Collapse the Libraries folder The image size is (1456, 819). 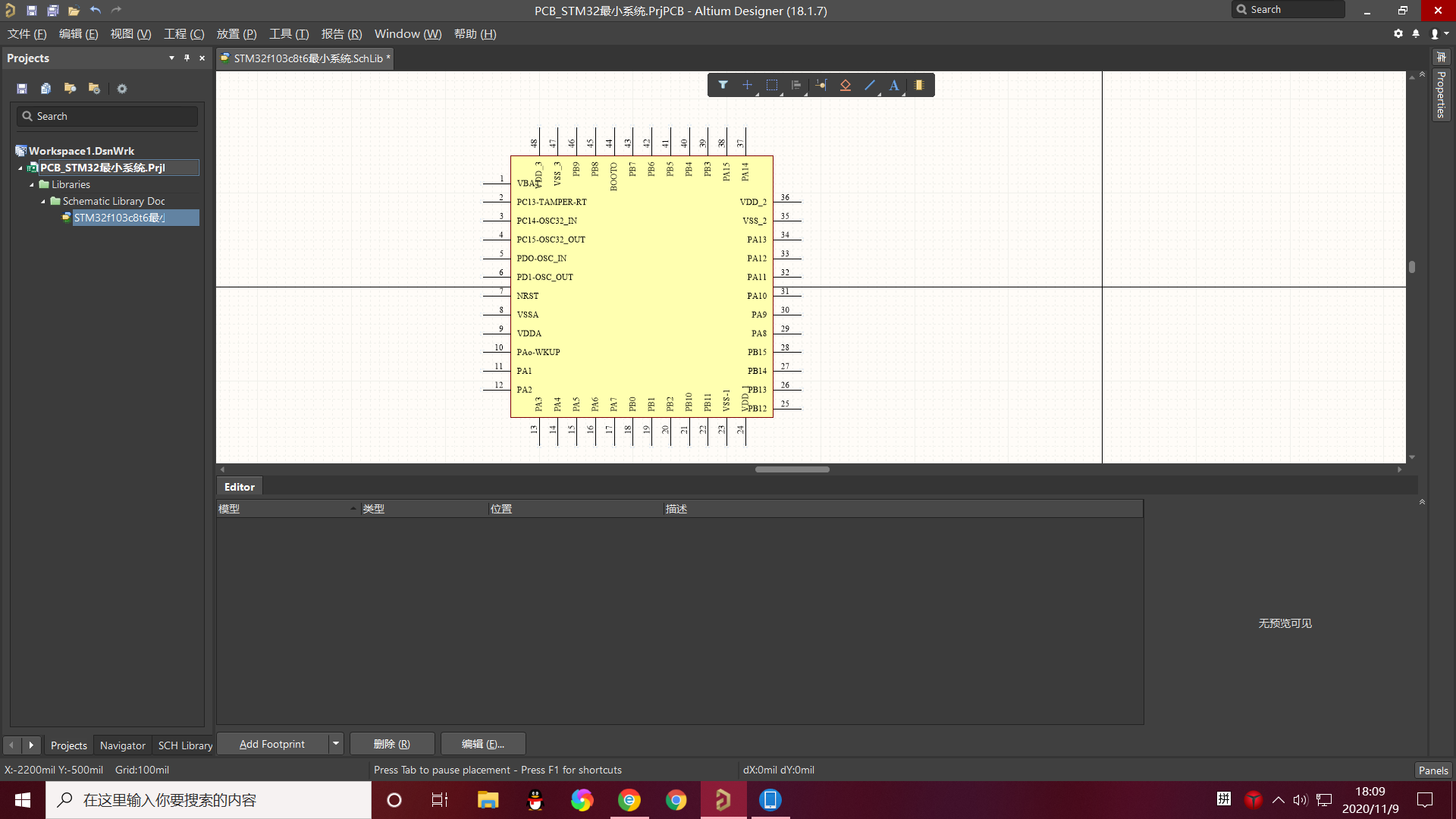click(x=32, y=184)
